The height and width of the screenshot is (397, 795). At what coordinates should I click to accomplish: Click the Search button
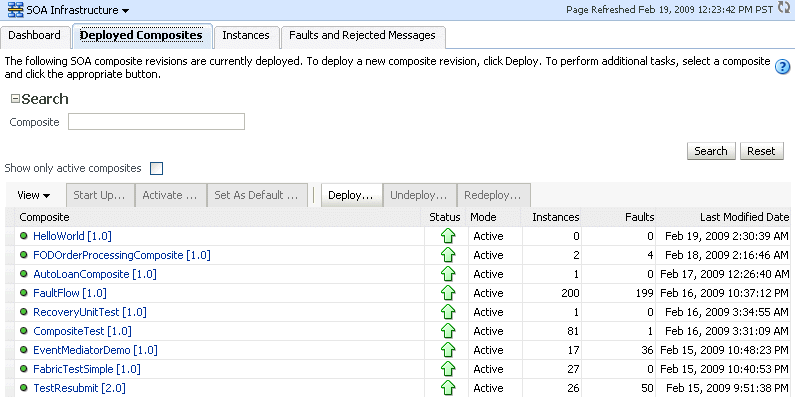point(711,151)
